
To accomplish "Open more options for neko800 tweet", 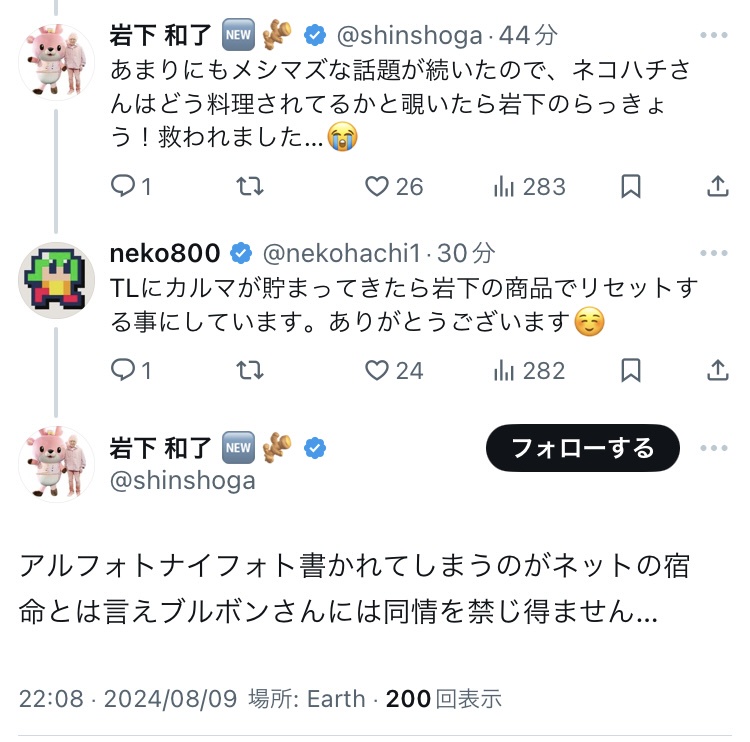I will (x=715, y=253).
